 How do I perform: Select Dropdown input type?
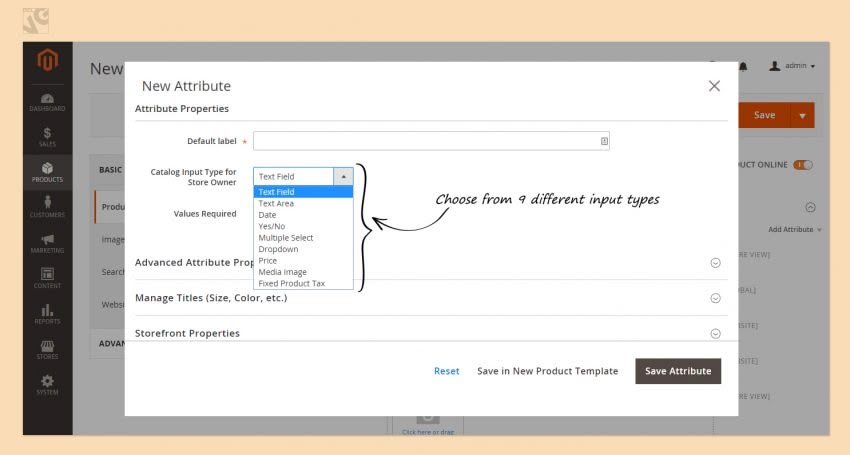pos(303,249)
